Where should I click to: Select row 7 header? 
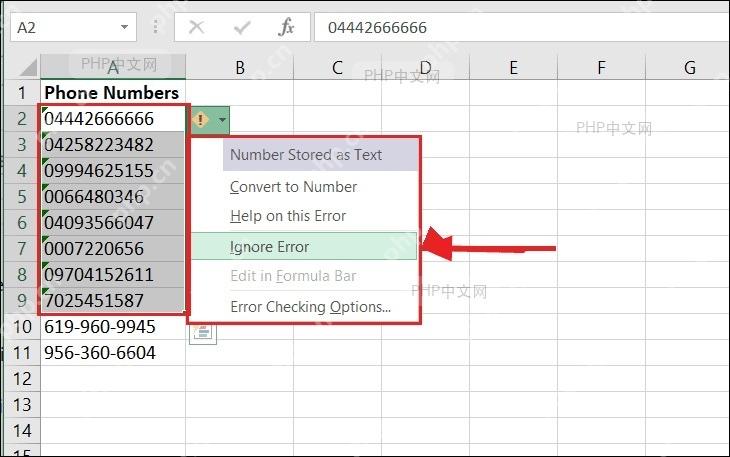click(x=22, y=249)
